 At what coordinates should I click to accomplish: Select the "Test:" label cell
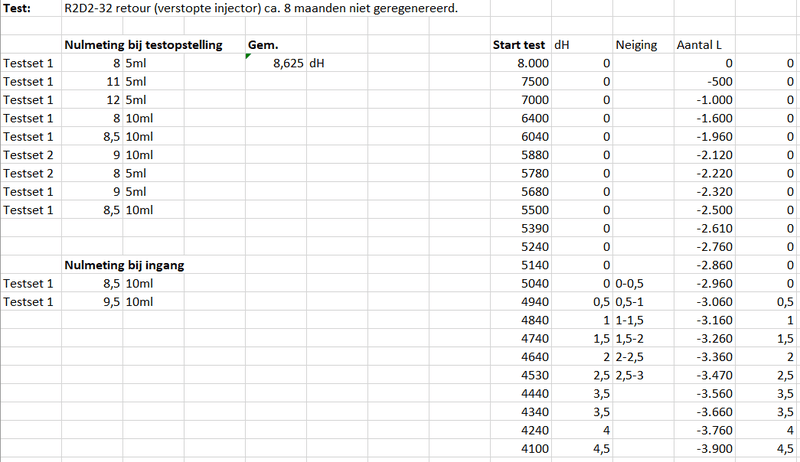17,8
